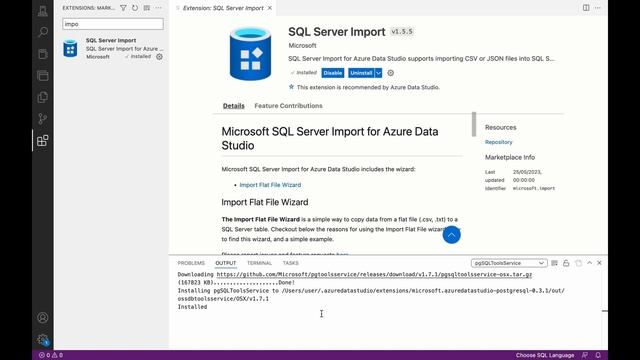Click the v1.5.5 version badge

[x=402, y=31]
